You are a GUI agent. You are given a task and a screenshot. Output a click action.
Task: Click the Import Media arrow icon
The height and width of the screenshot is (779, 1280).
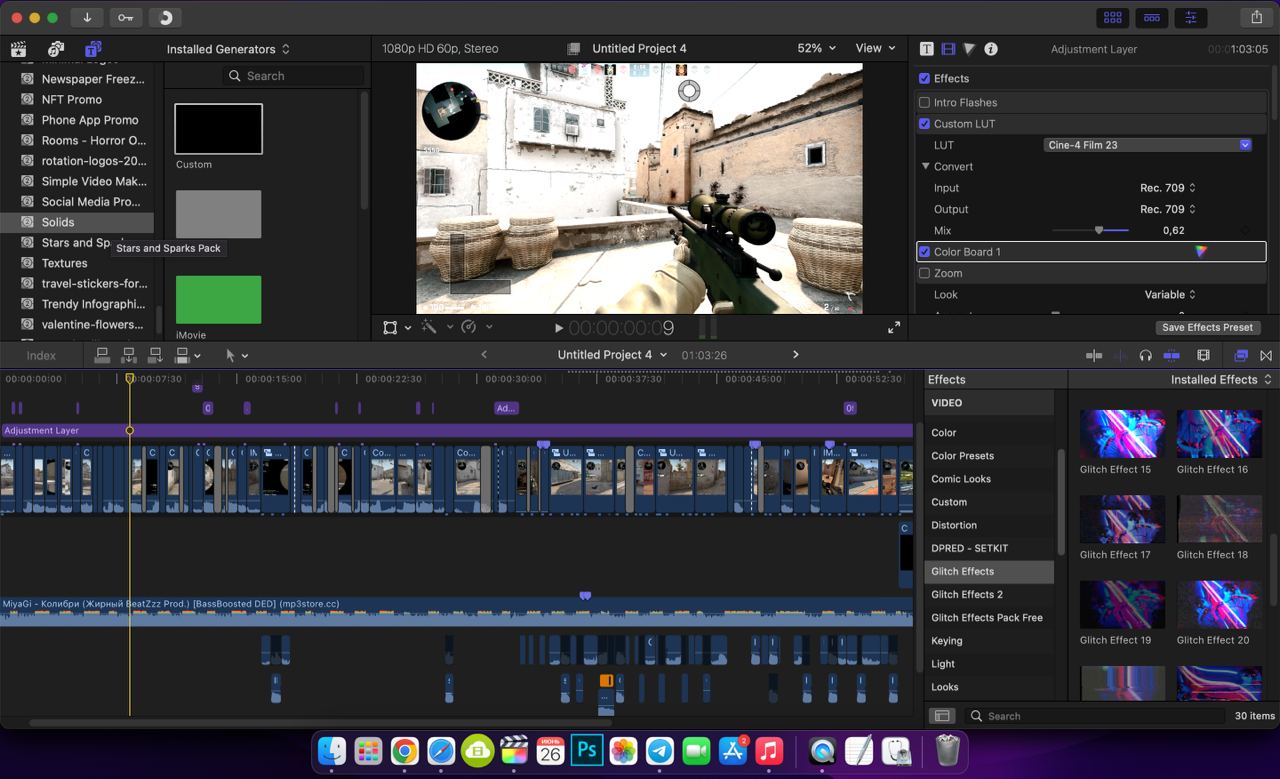coord(87,17)
